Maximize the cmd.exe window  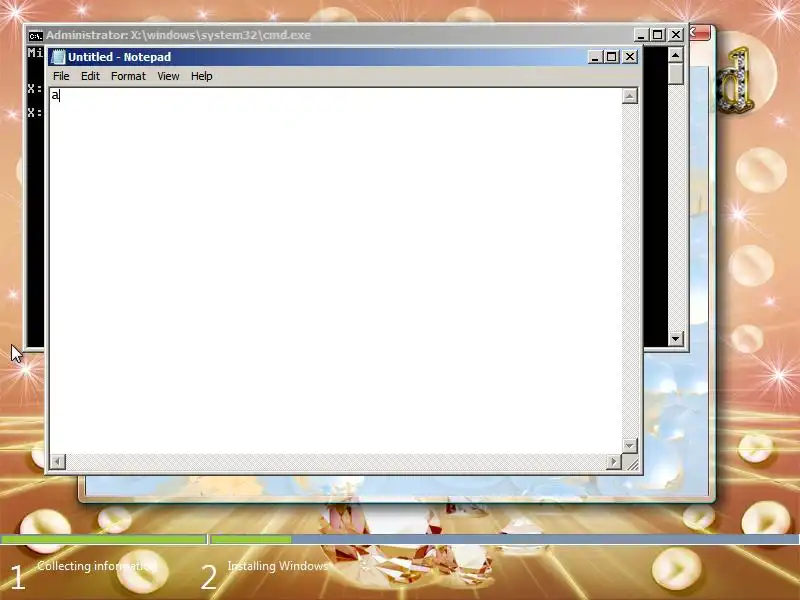pyautogui.click(x=658, y=35)
